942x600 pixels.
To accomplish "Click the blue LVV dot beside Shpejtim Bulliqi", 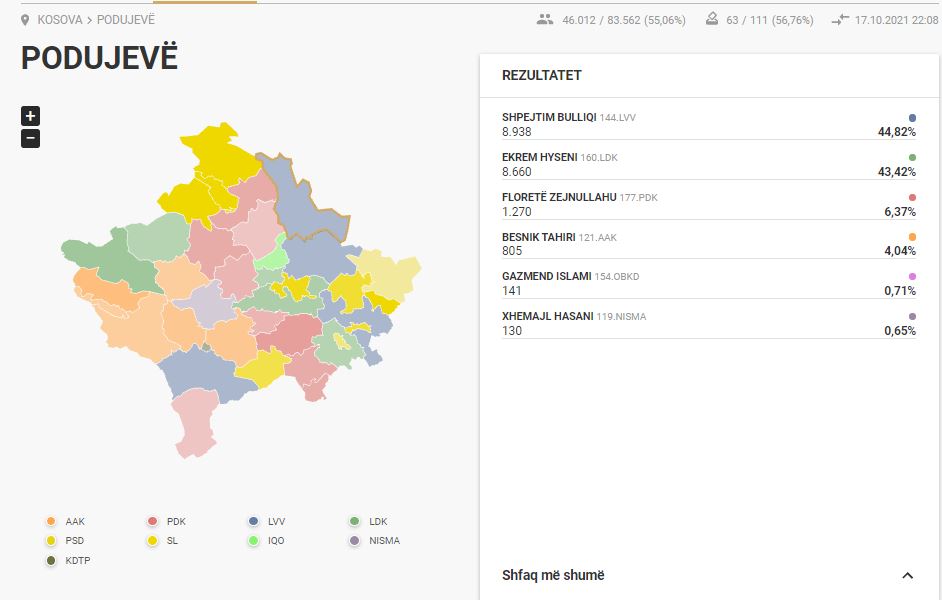I will point(912,118).
